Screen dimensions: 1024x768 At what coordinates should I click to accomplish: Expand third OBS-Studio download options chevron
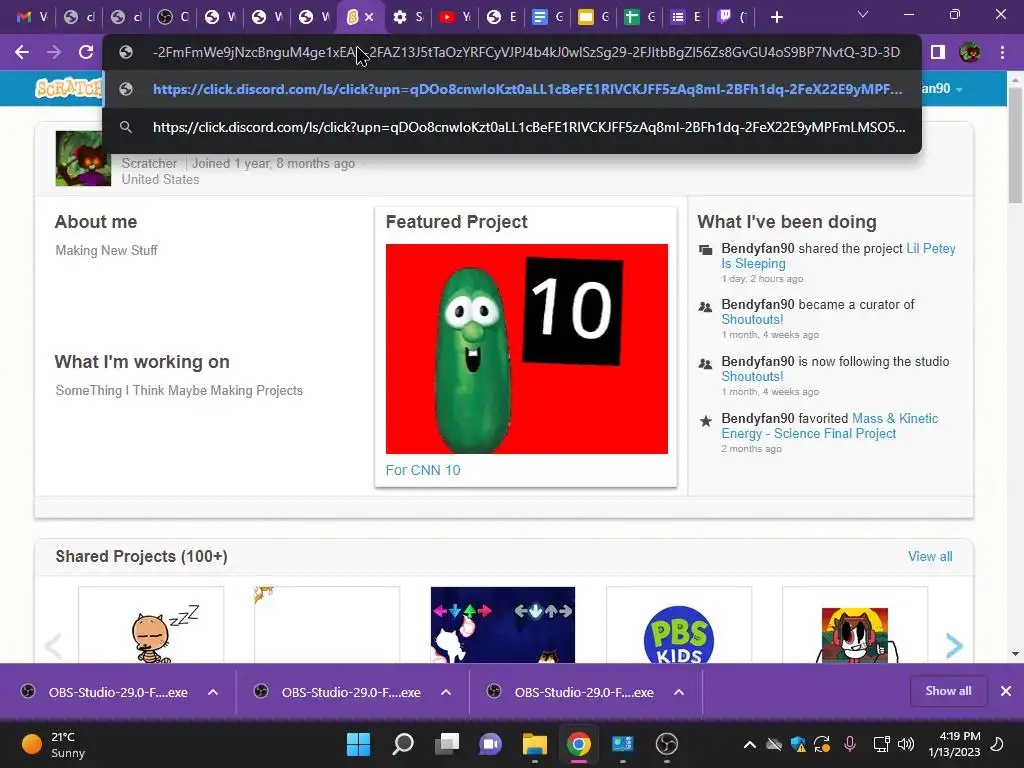679,692
